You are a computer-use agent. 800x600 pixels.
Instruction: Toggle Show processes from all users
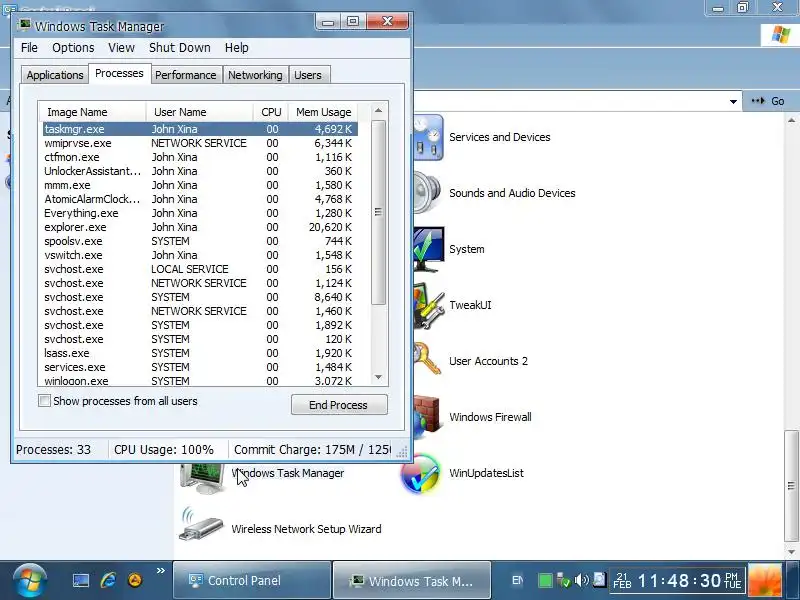[x=44, y=401]
